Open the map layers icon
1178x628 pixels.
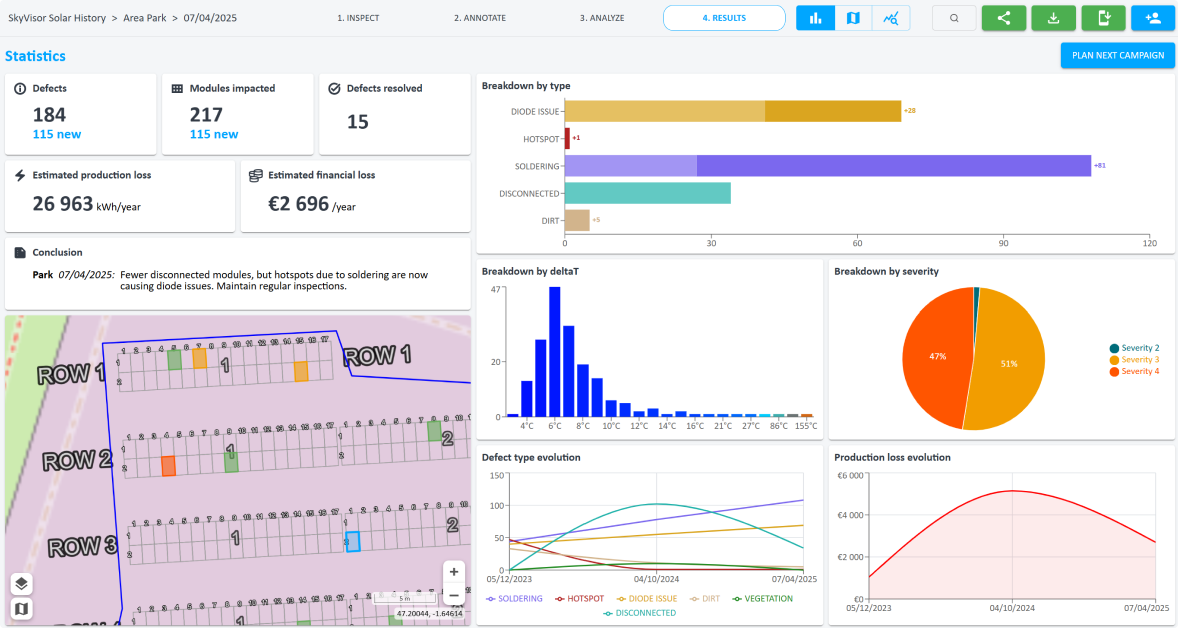[22, 584]
